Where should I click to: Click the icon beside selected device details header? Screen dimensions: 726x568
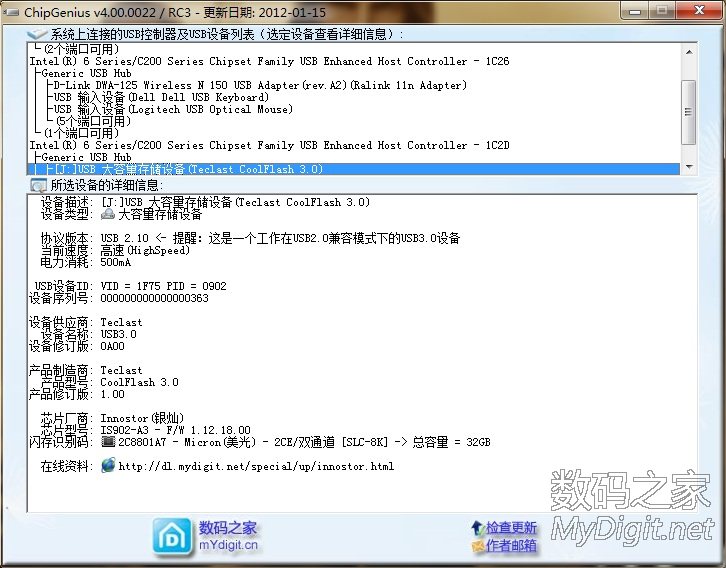(x=38, y=186)
